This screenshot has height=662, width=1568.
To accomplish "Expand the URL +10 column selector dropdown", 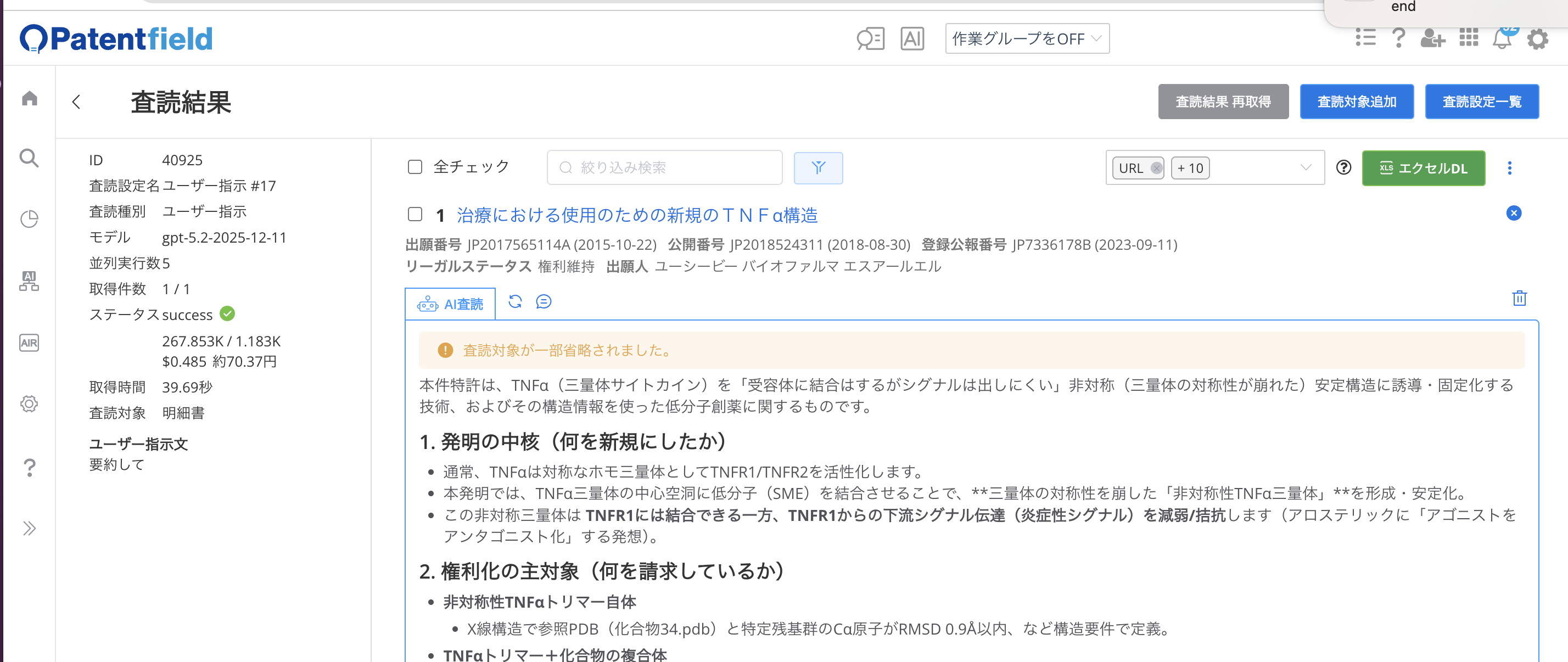I will coord(1305,168).
